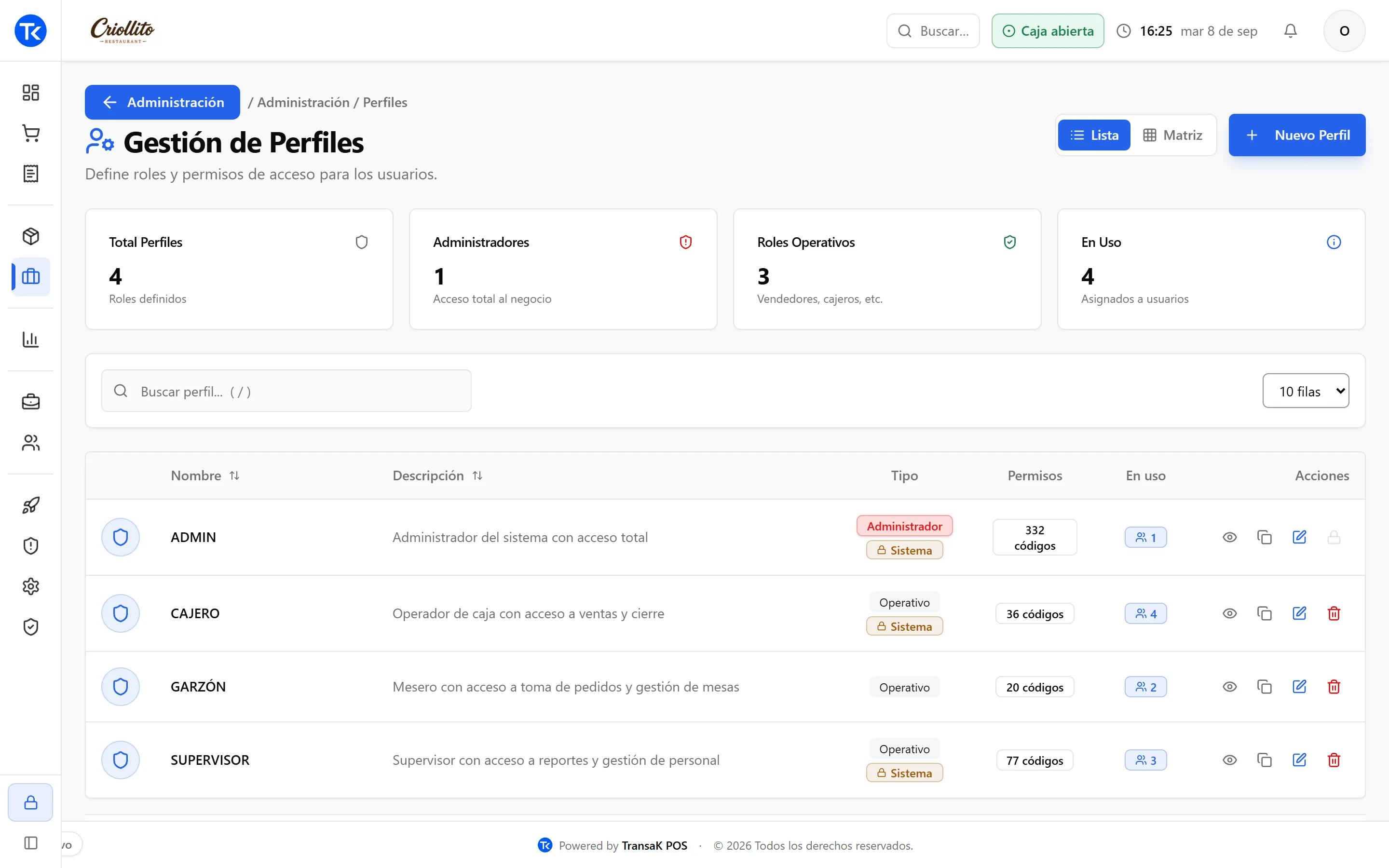
Task: View the SUPERVISOR profile eye icon
Action: [1229, 760]
